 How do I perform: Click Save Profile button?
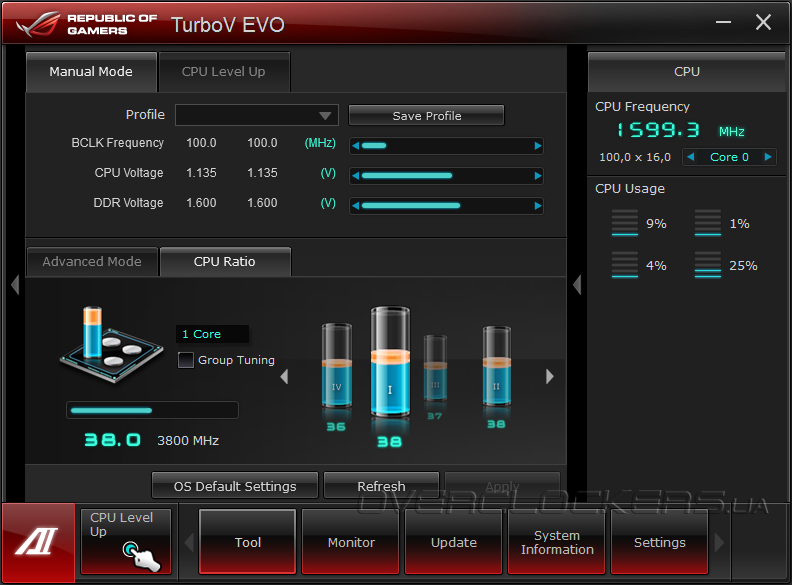coord(427,116)
